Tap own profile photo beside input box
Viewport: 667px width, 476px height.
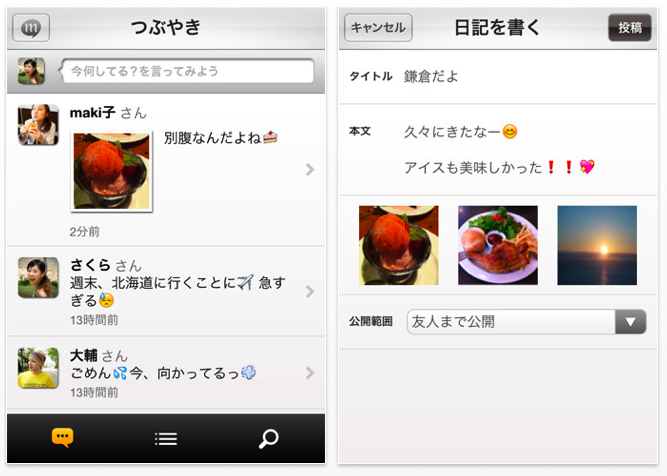pyautogui.click(x=31, y=71)
